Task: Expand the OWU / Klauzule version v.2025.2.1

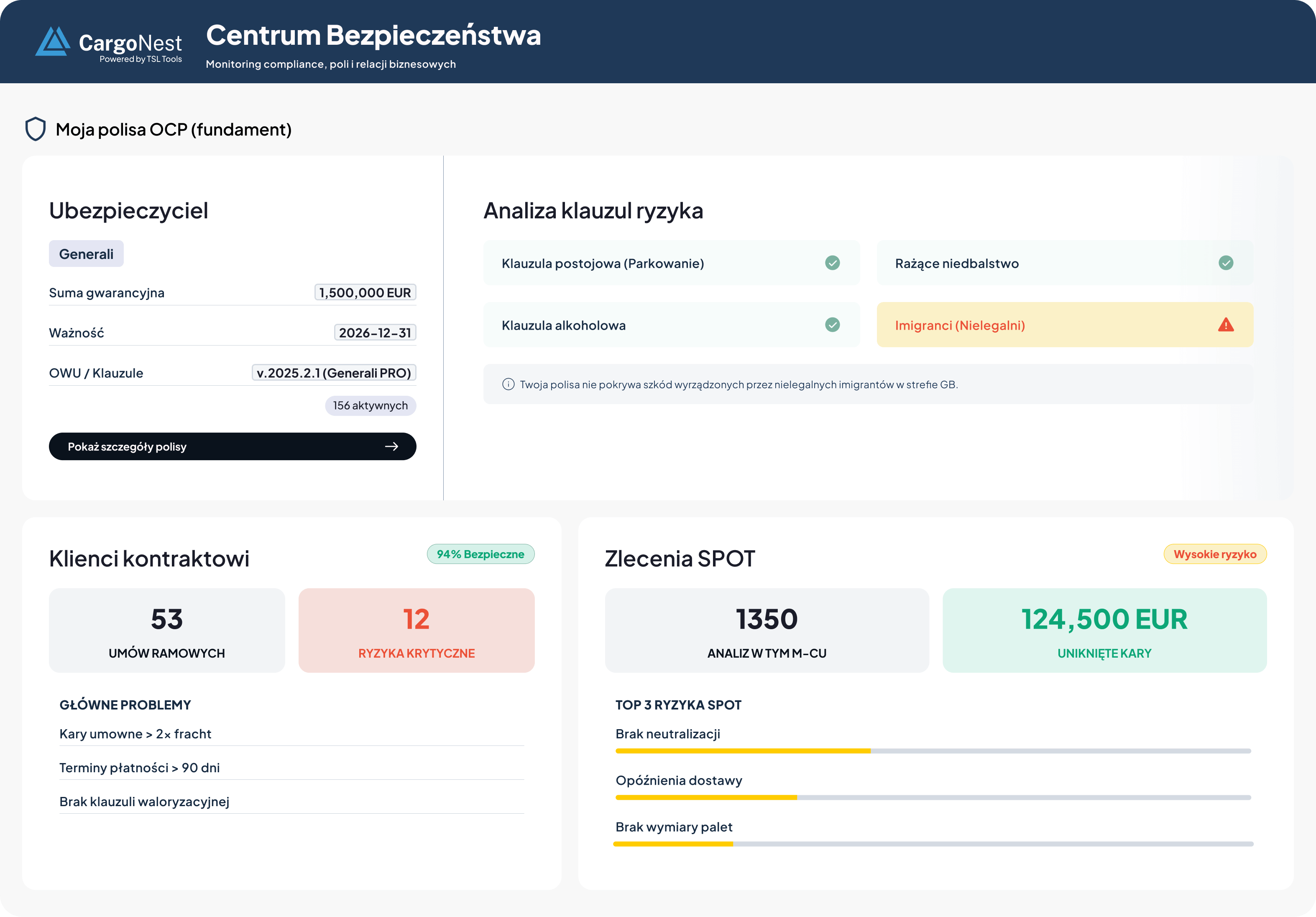Action: (x=334, y=373)
